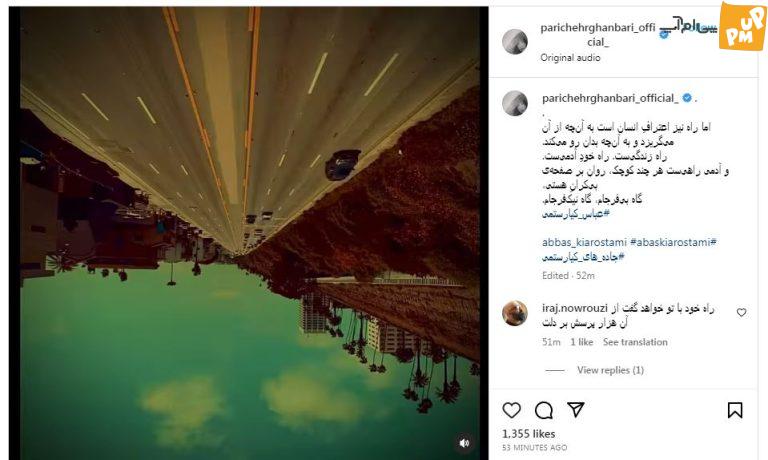Expand View replies (1) under comment
Viewport: 768px width, 460px height.
(610, 370)
